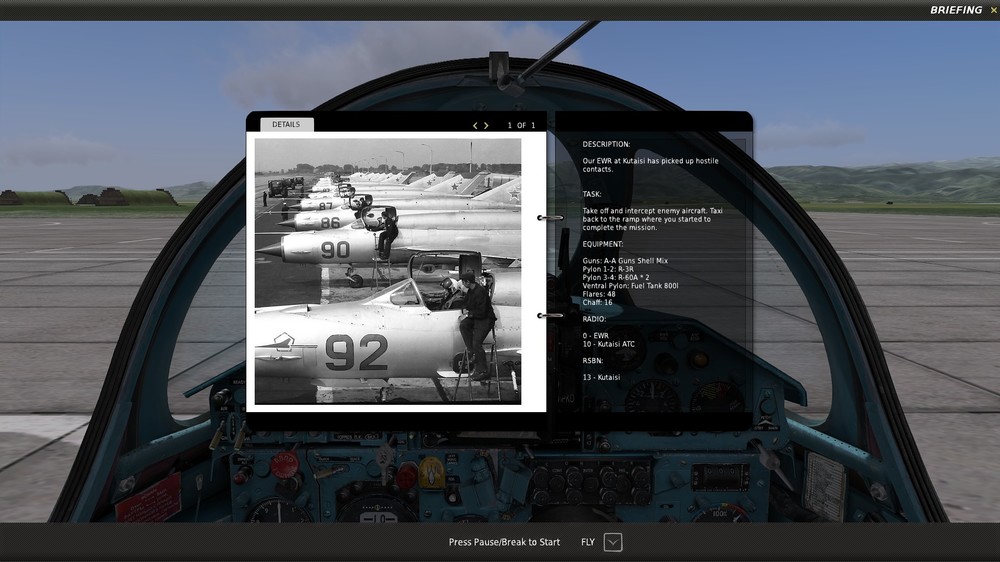Click the '13 - Kutaisi' RSBN entry
Screen dimensions: 1000x562
point(601,377)
